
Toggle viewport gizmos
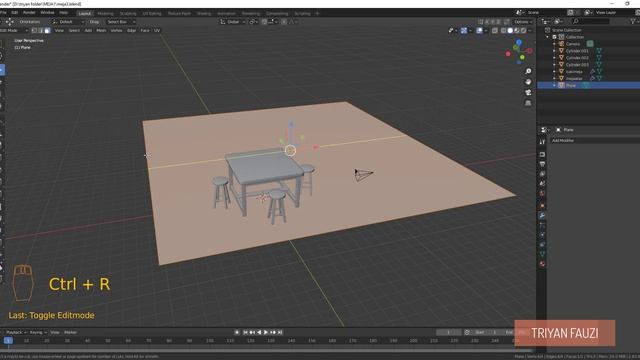[x=464, y=31]
